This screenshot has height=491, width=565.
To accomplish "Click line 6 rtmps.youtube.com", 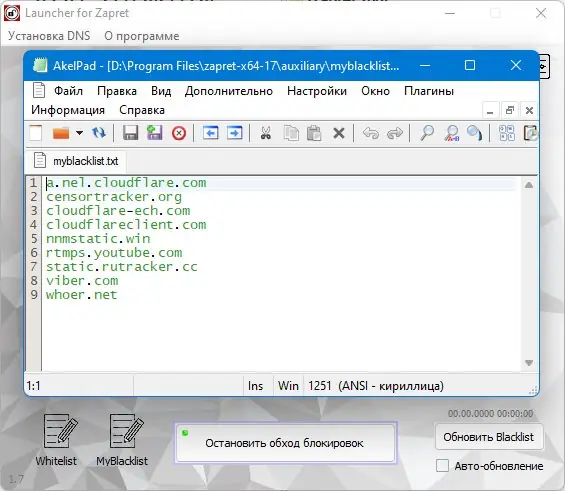I will point(114,253).
